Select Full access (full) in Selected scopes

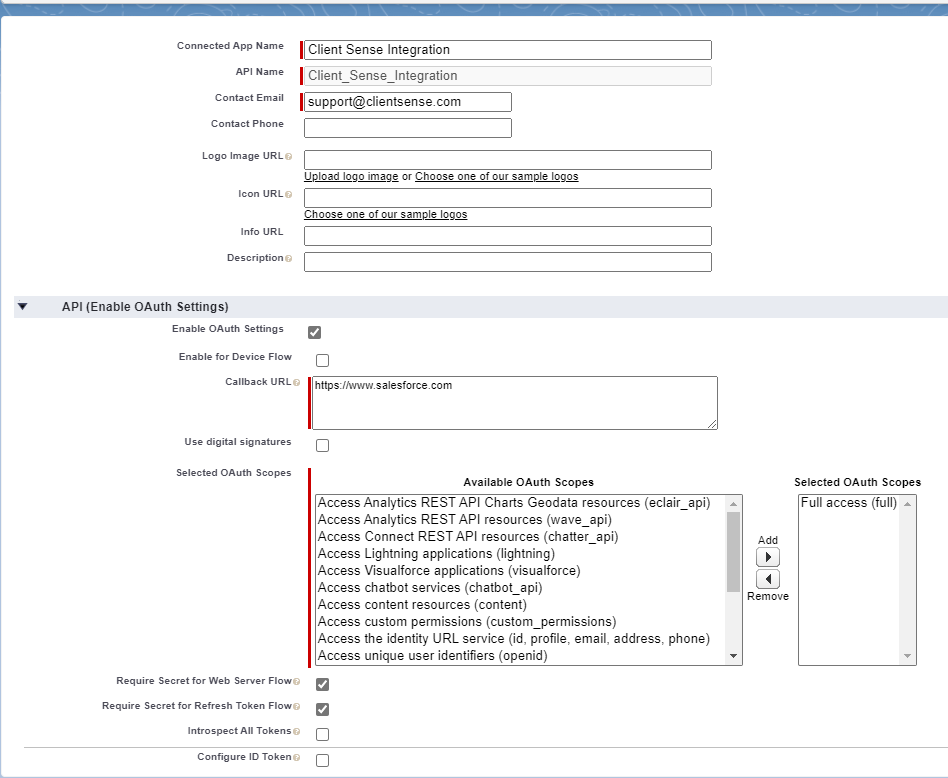849,503
